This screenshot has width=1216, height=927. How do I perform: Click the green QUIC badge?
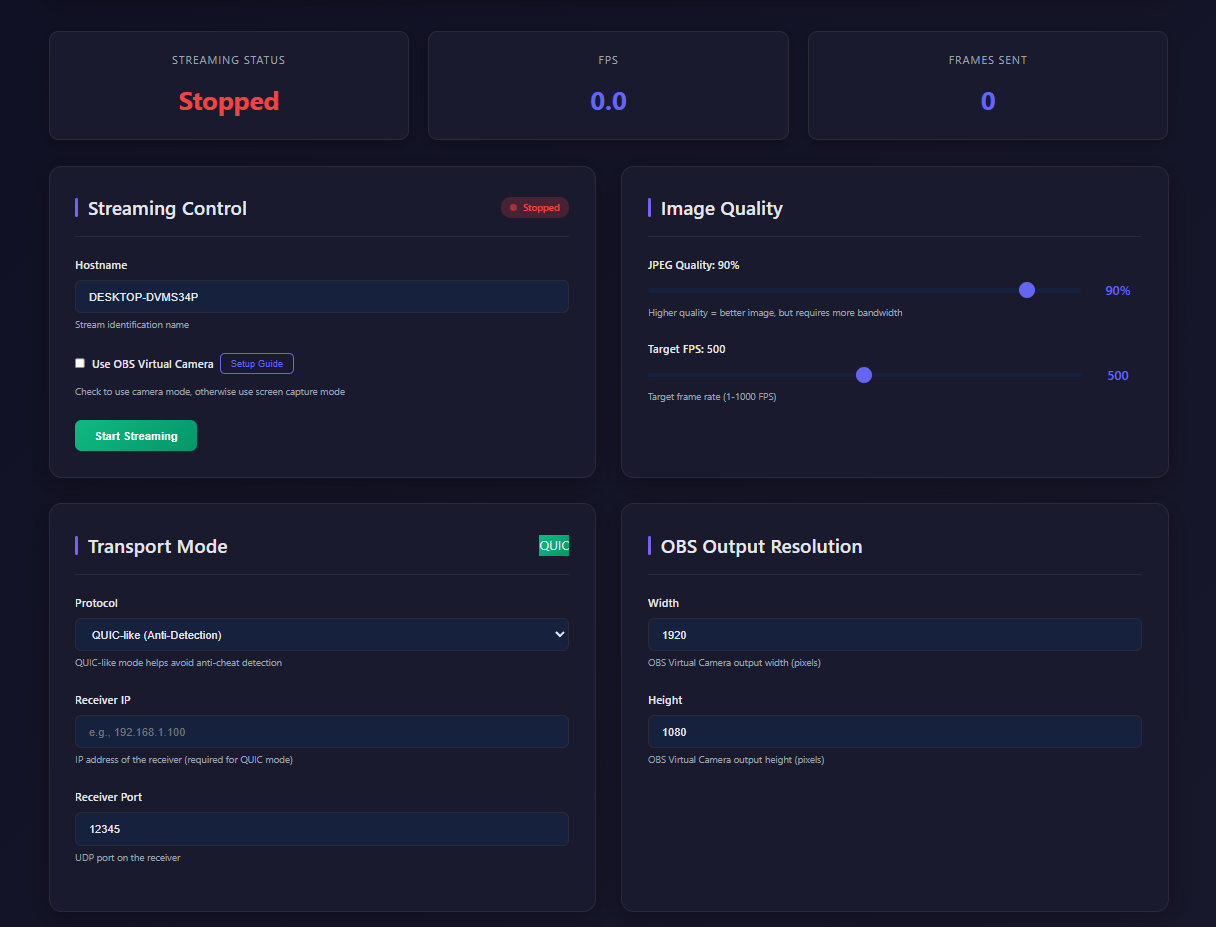coord(554,546)
